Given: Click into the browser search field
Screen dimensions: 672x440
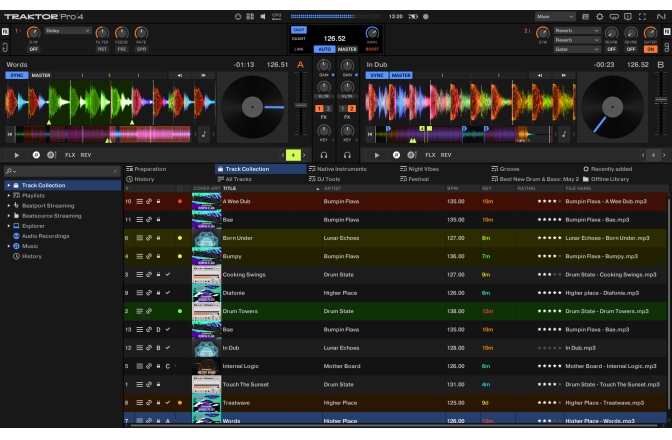Looking at the screenshot, I should click(64, 171).
